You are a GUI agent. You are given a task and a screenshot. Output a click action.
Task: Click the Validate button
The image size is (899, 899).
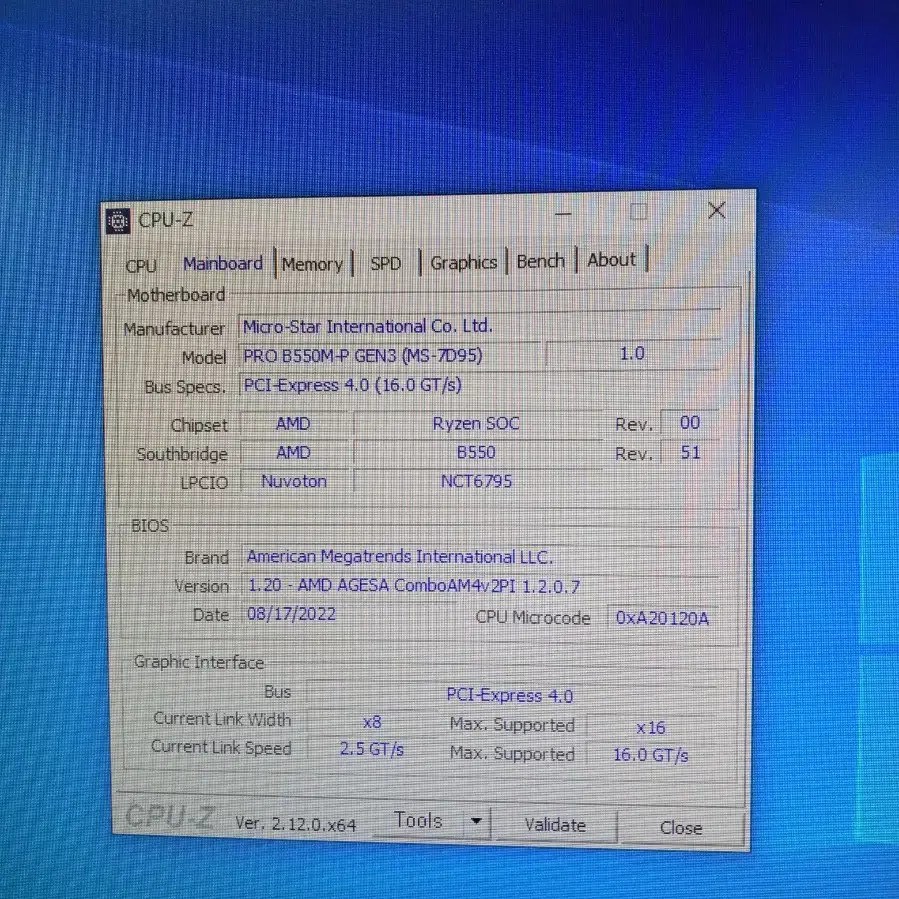coord(555,825)
